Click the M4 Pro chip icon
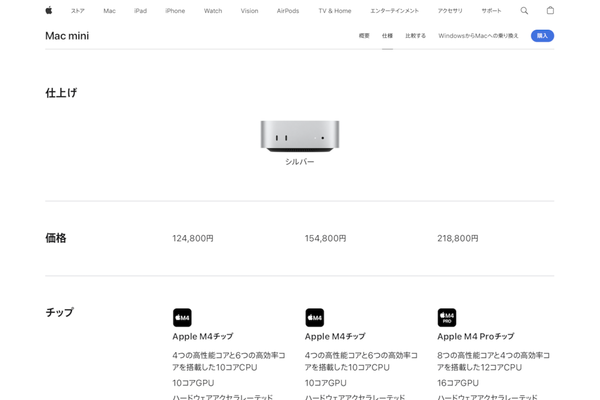The height and width of the screenshot is (400, 600). tap(447, 317)
